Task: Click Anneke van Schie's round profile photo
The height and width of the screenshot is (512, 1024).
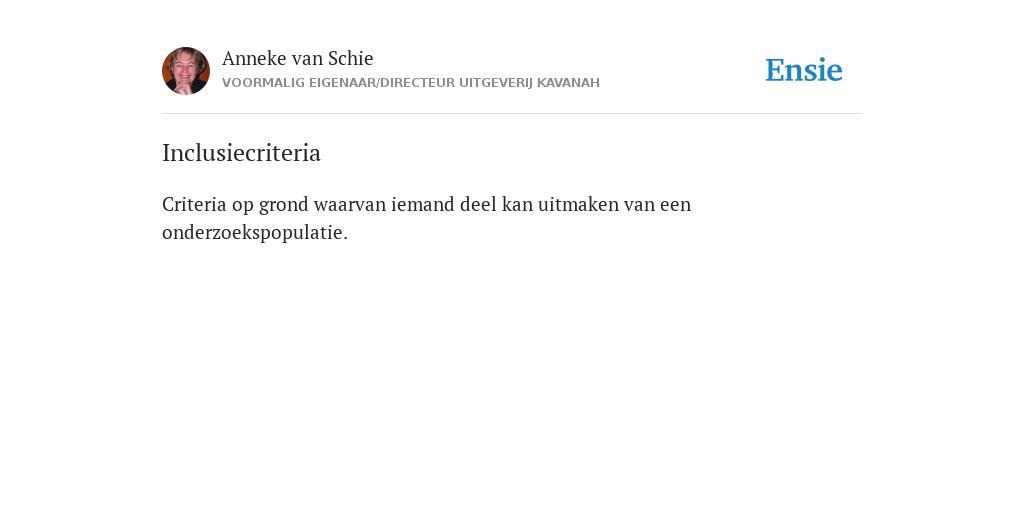Action: [186, 71]
